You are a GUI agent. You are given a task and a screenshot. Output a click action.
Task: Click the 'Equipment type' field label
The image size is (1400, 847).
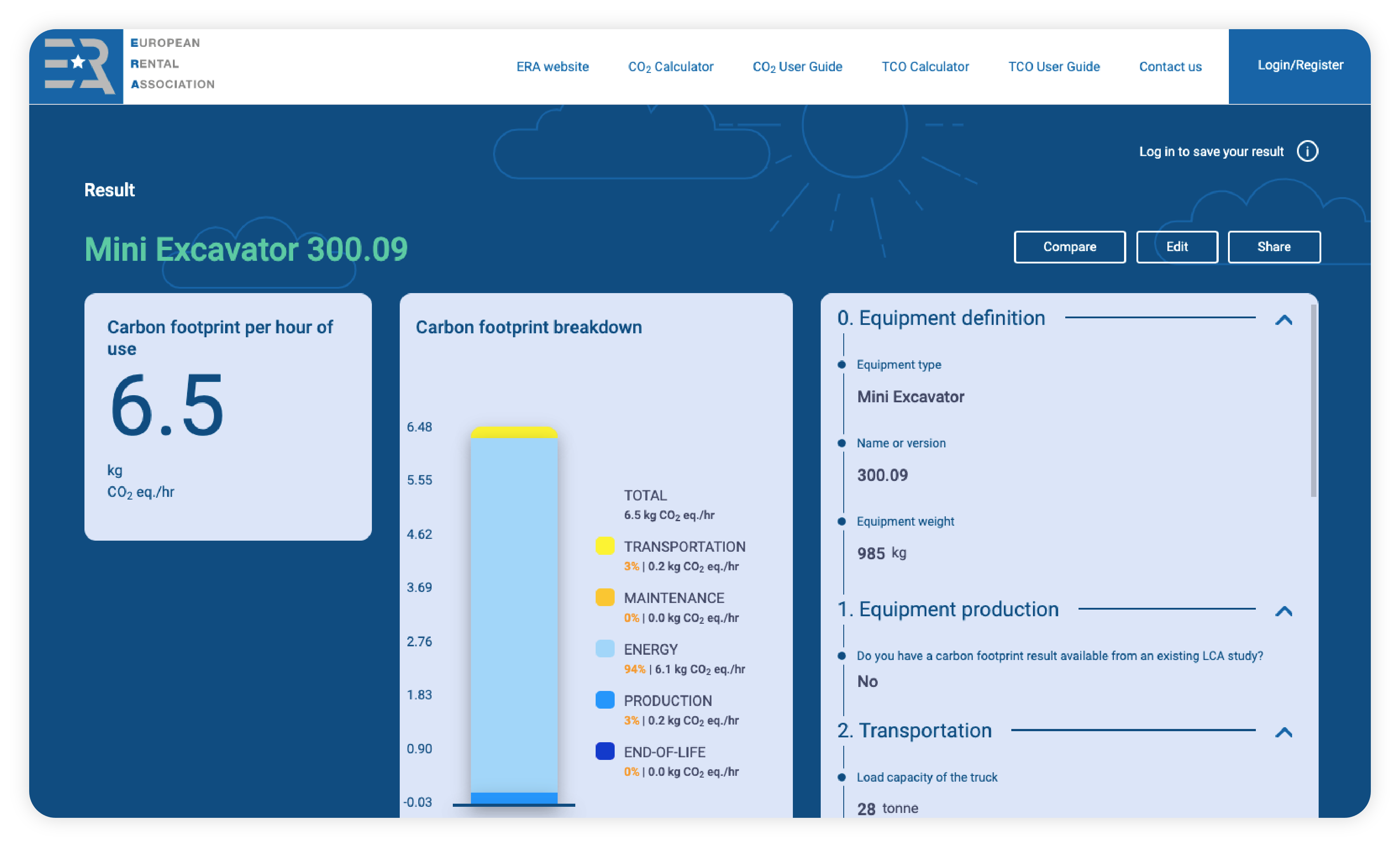(899, 365)
